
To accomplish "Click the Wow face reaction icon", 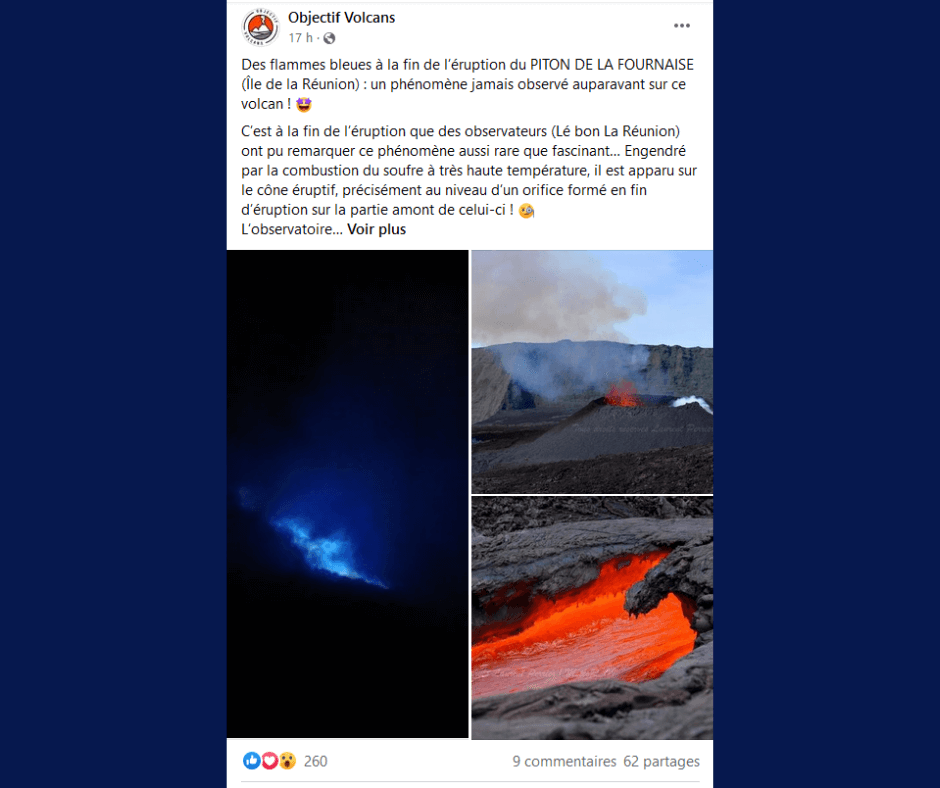I will [288, 761].
